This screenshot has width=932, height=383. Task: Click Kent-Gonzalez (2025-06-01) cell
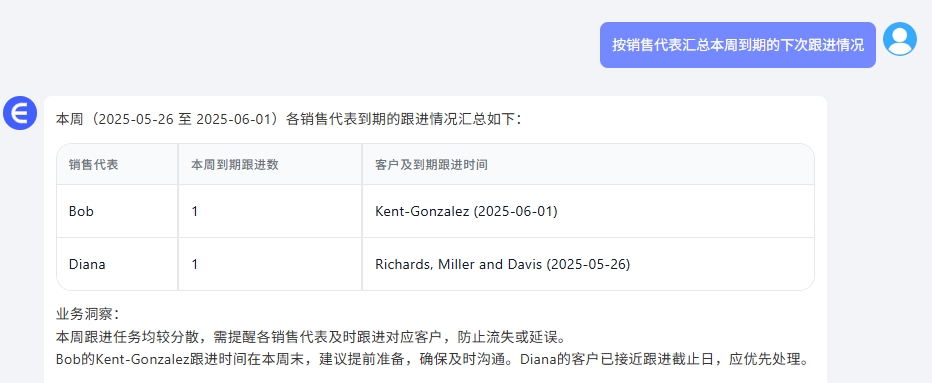tap(467, 211)
